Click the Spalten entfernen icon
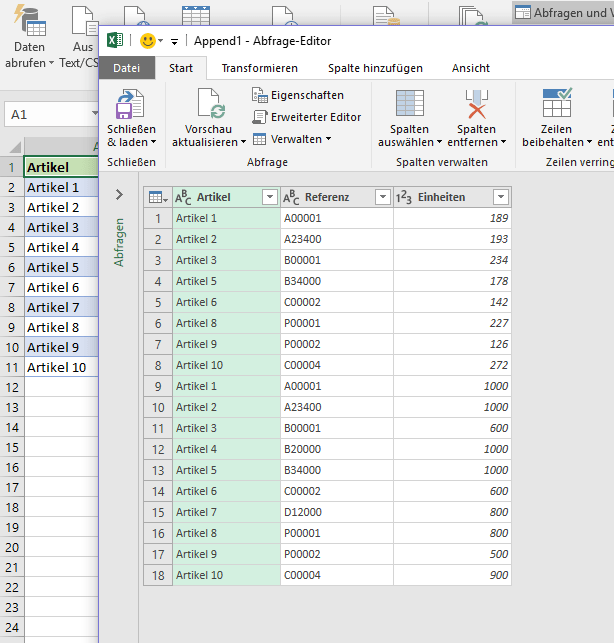Viewport: 614px width, 643px height. [477, 106]
